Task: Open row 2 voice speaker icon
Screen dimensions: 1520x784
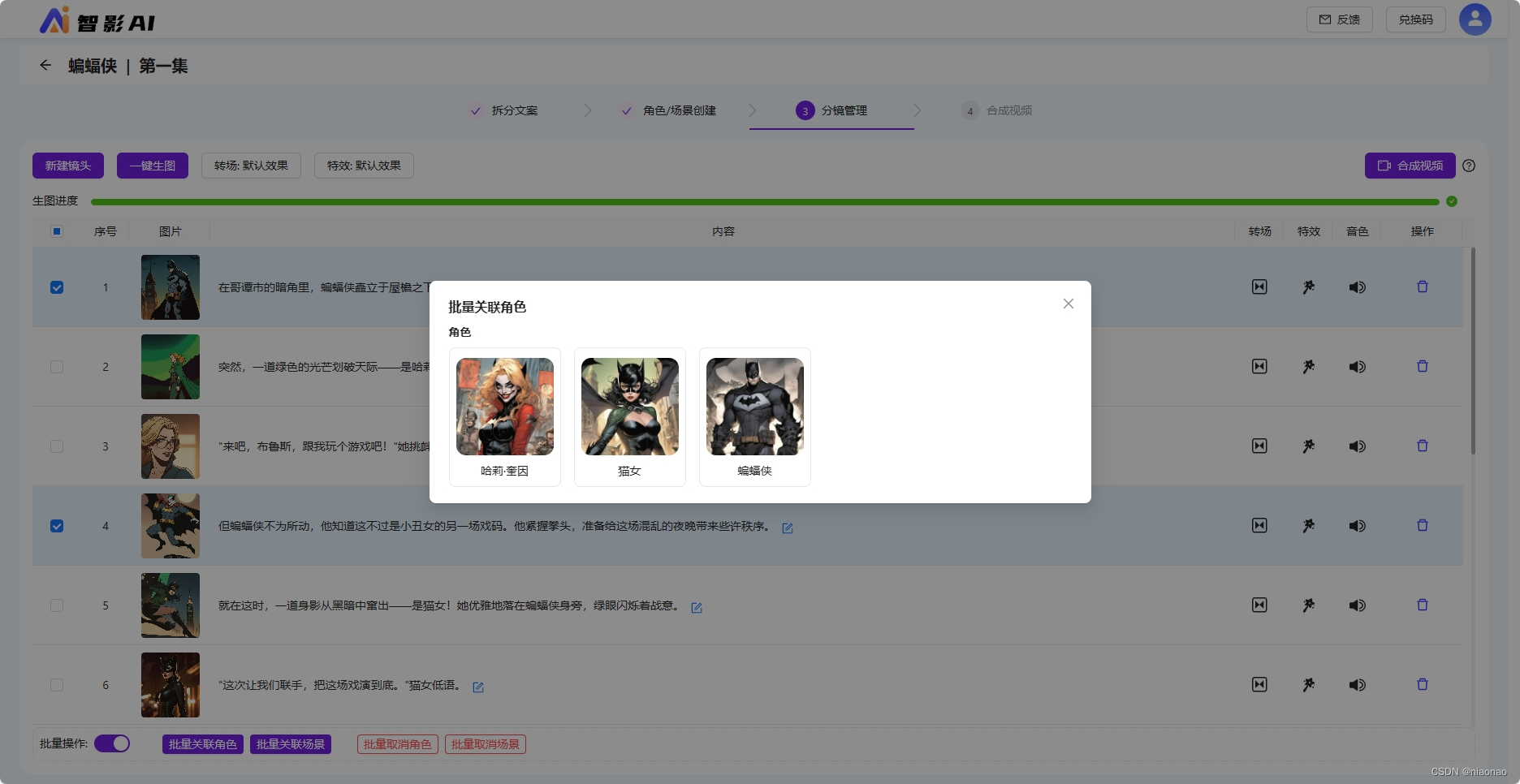Action: pos(1358,367)
